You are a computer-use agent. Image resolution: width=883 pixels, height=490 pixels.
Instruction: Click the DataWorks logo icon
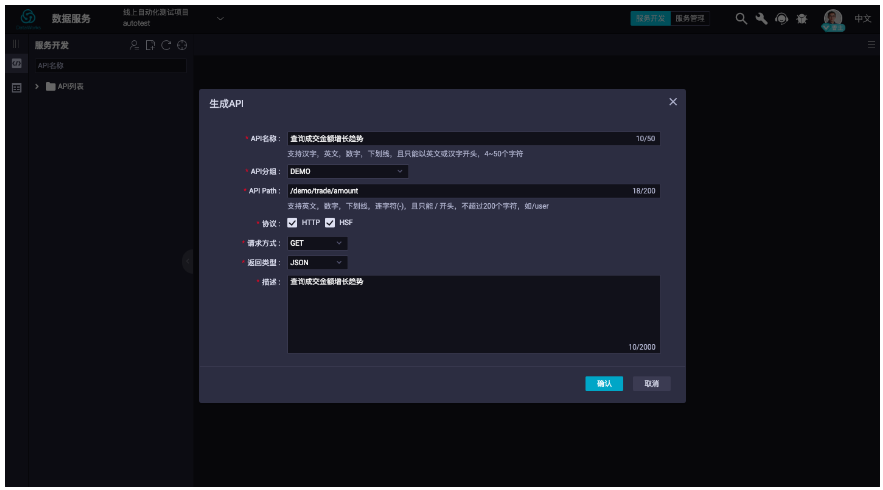click(x=28, y=17)
